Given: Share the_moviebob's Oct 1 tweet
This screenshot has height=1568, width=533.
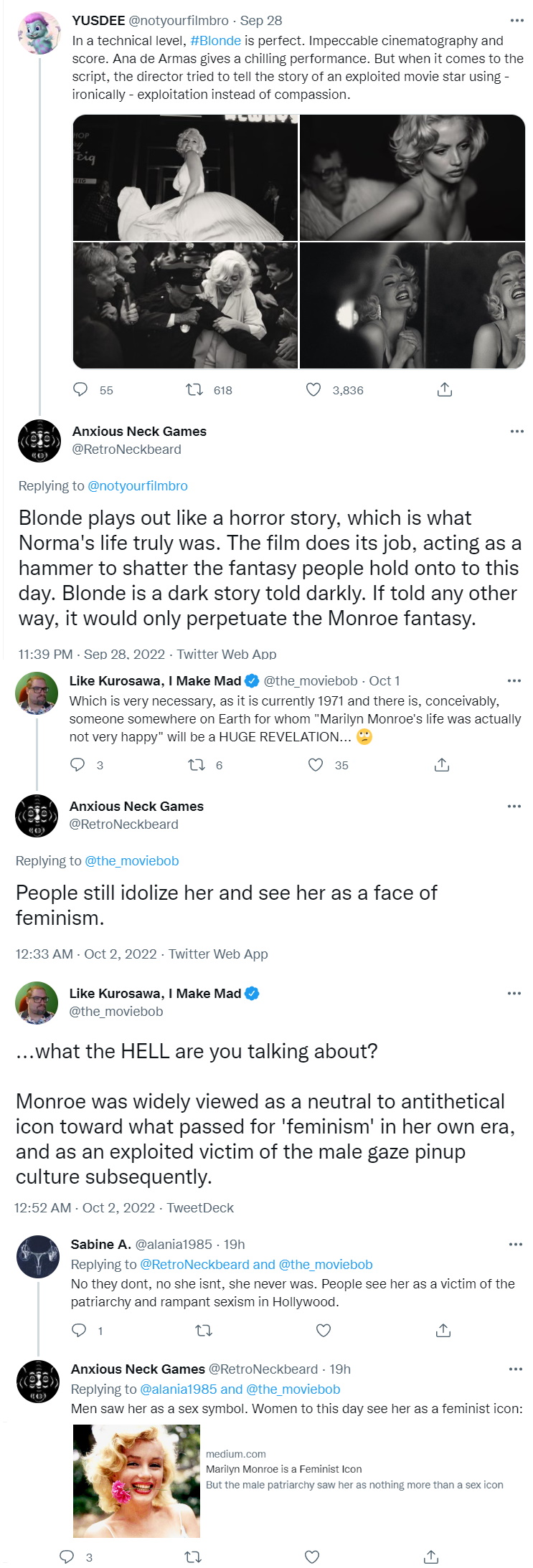Looking at the screenshot, I should [442, 764].
